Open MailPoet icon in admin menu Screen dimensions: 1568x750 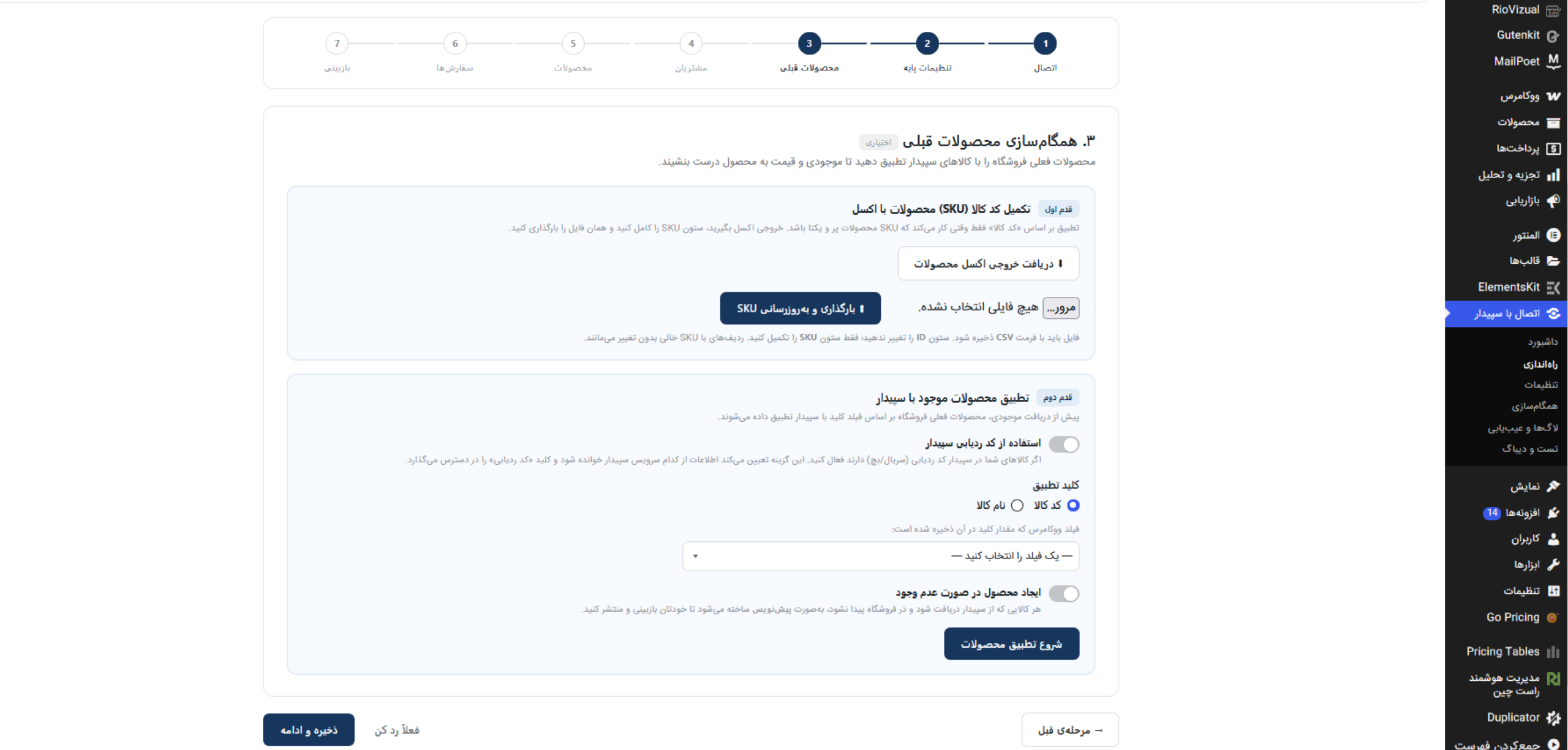pos(1553,61)
